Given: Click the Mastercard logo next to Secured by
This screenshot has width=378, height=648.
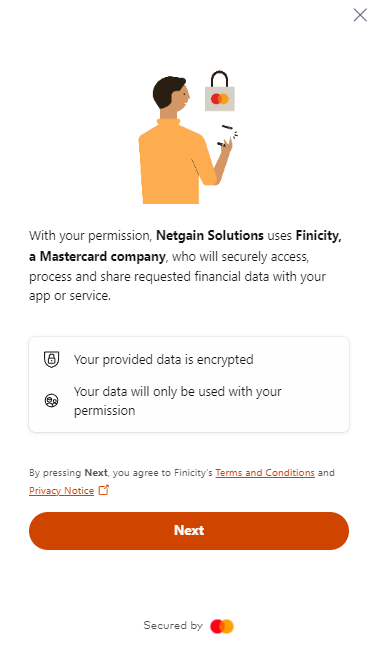Looking at the screenshot, I should 222,626.
